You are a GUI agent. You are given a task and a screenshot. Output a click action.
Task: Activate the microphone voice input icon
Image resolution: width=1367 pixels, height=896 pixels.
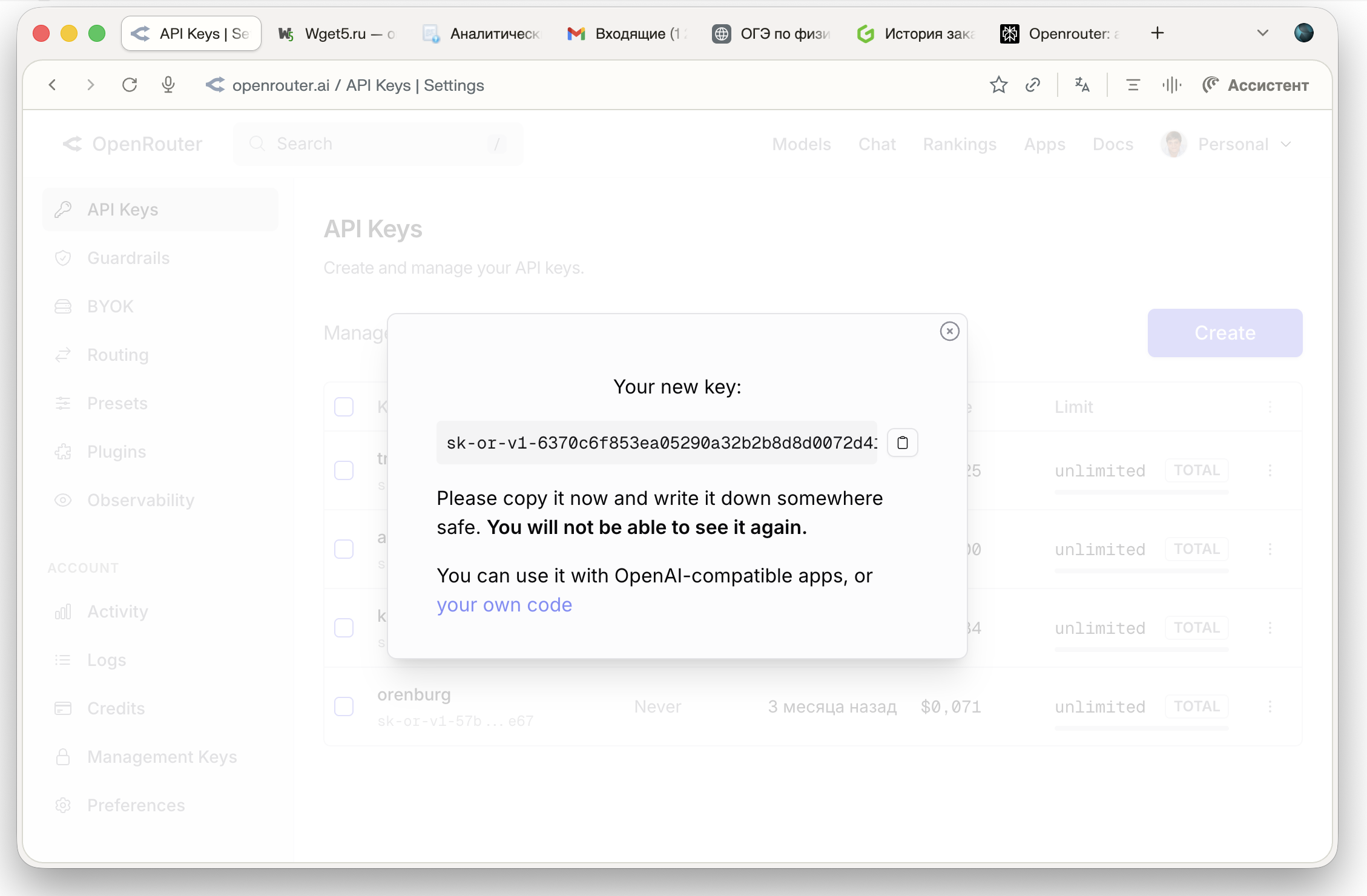pos(168,85)
